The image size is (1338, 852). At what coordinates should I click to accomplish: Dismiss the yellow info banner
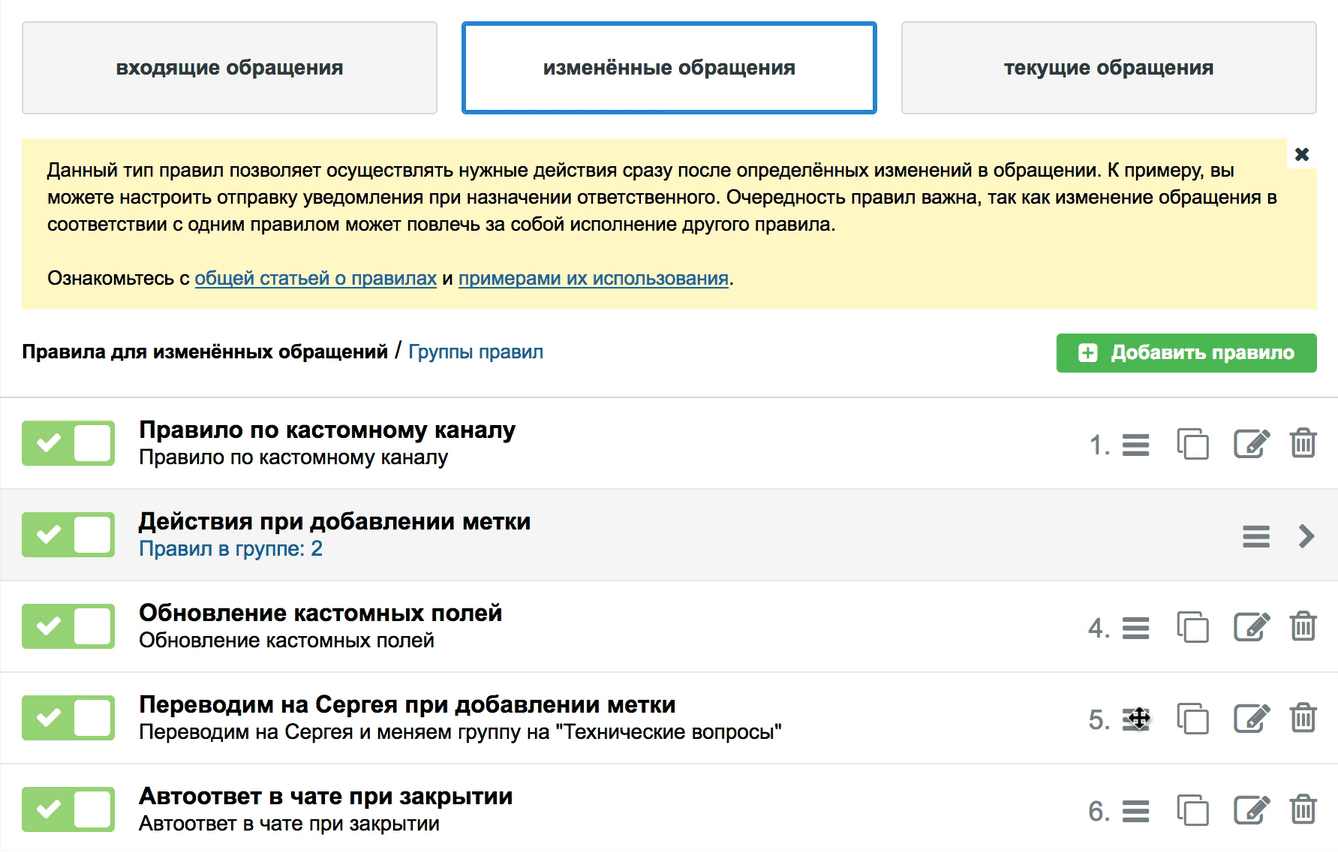[x=1302, y=154]
